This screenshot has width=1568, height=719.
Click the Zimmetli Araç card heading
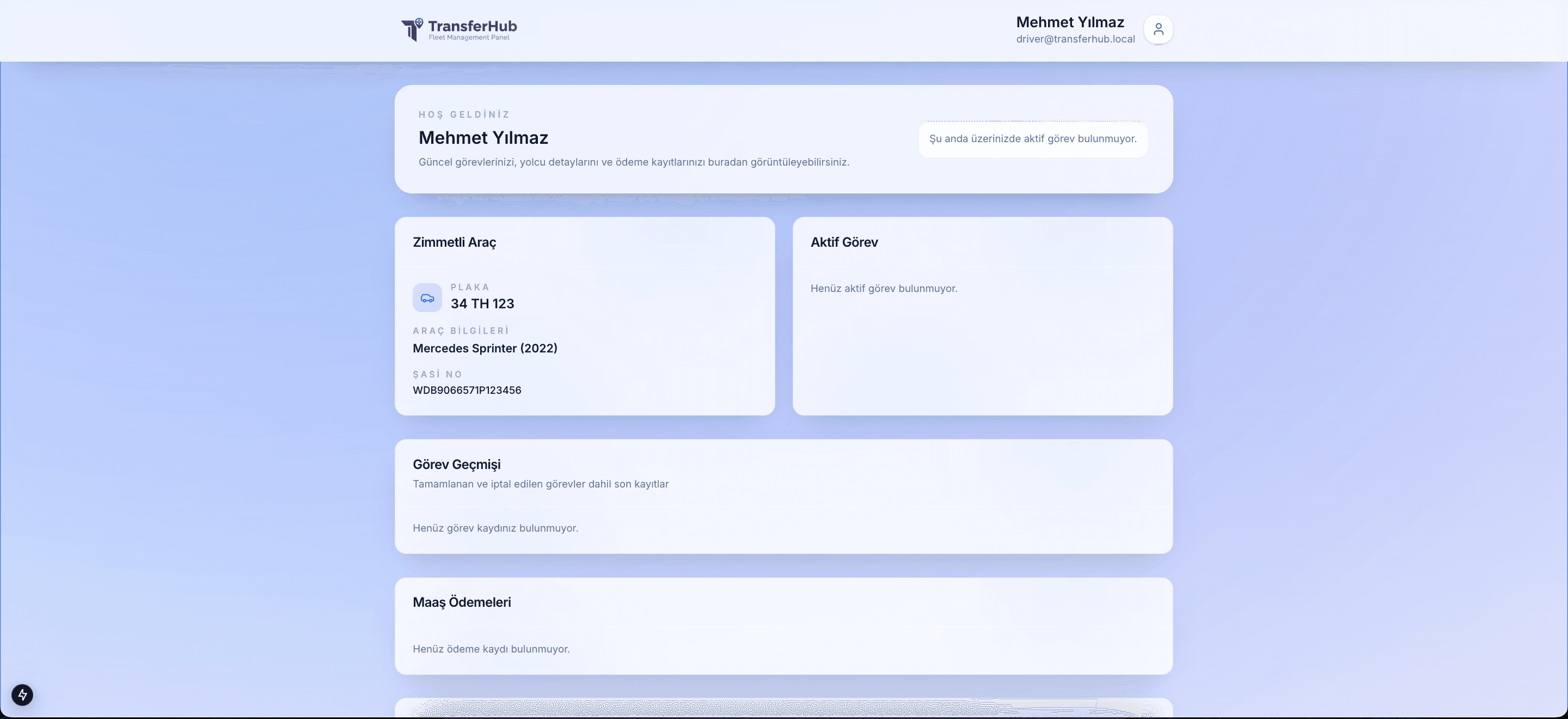[454, 242]
